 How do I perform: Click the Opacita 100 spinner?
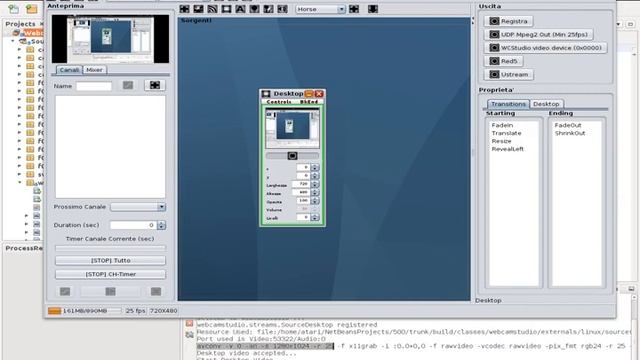[314, 201]
